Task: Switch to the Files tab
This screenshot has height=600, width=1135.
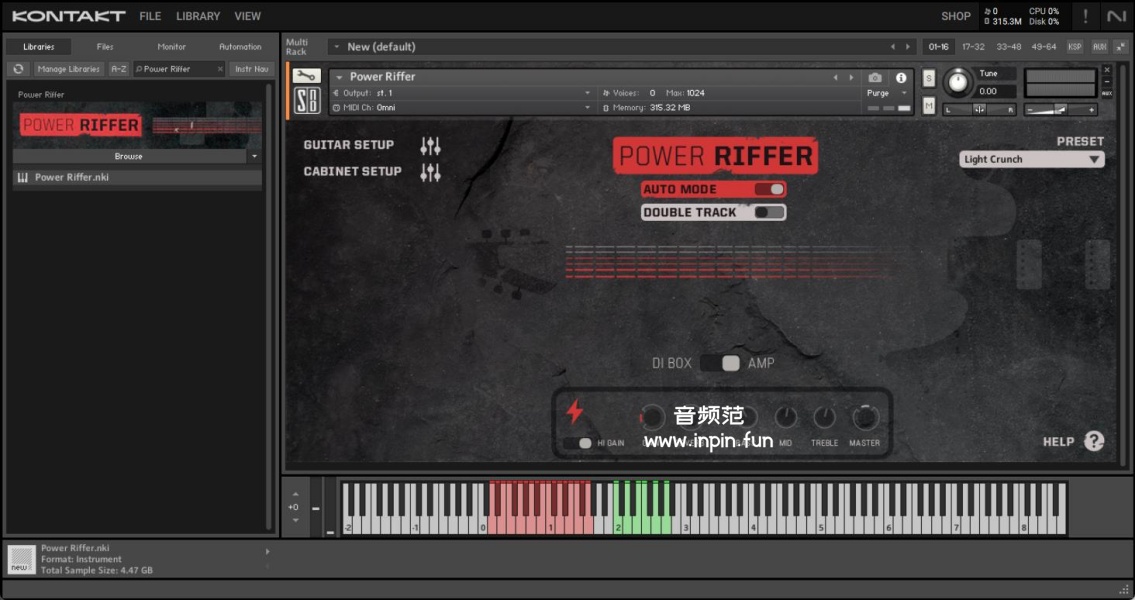Action: pyautogui.click(x=105, y=46)
